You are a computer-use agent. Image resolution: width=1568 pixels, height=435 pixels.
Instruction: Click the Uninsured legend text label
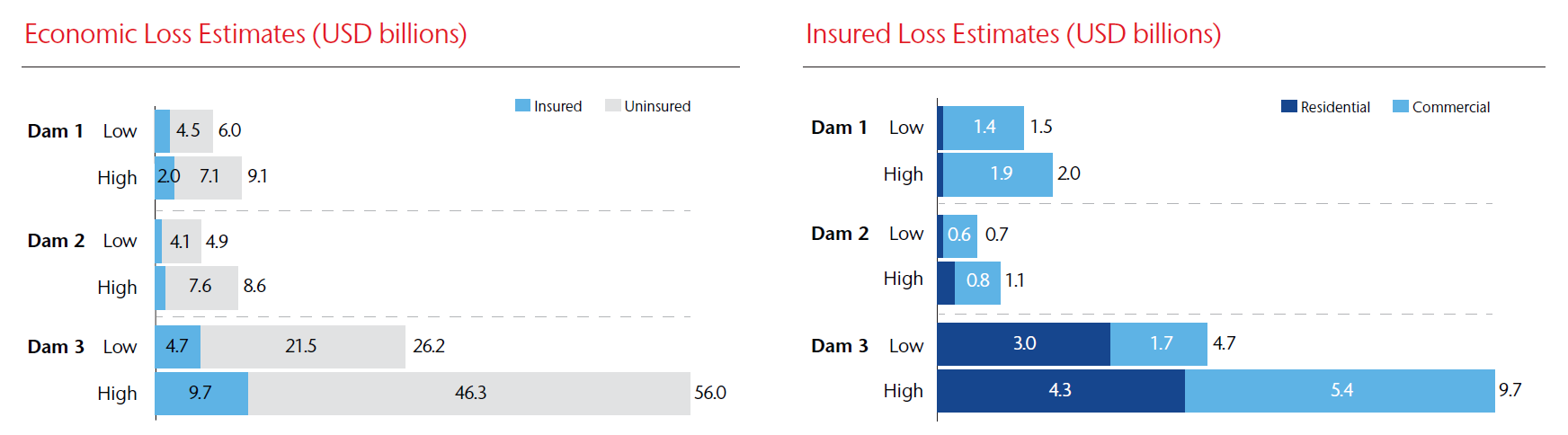coord(657,107)
